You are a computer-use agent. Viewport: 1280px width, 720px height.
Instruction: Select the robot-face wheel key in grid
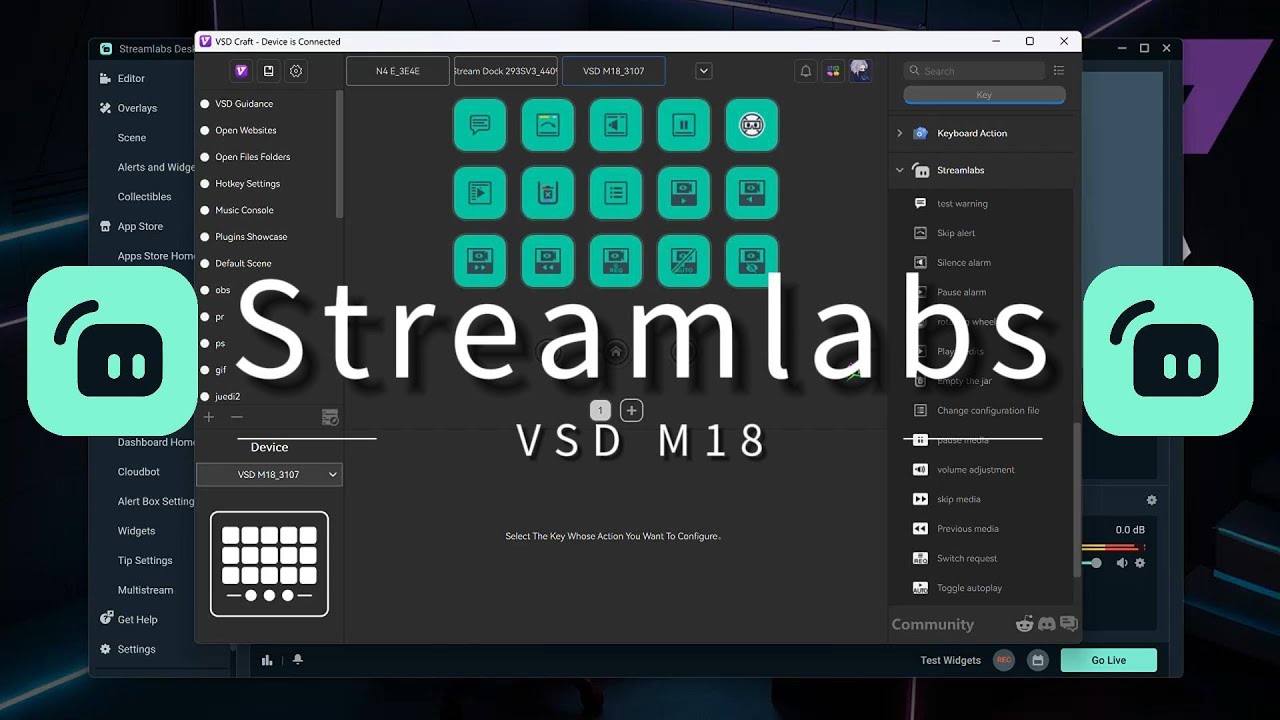[x=752, y=125]
